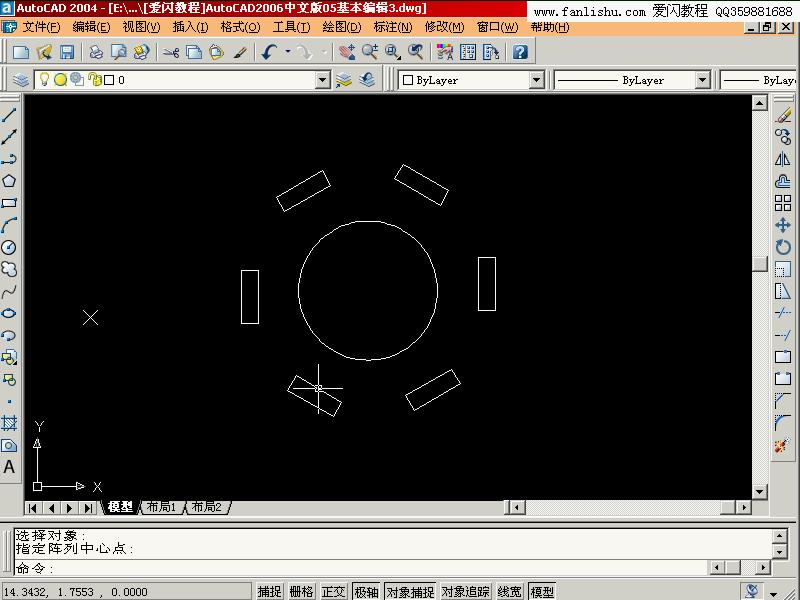Choose the Polygon tool
Image resolution: width=800 pixels, height=600 pixels.
click(9, 181)
